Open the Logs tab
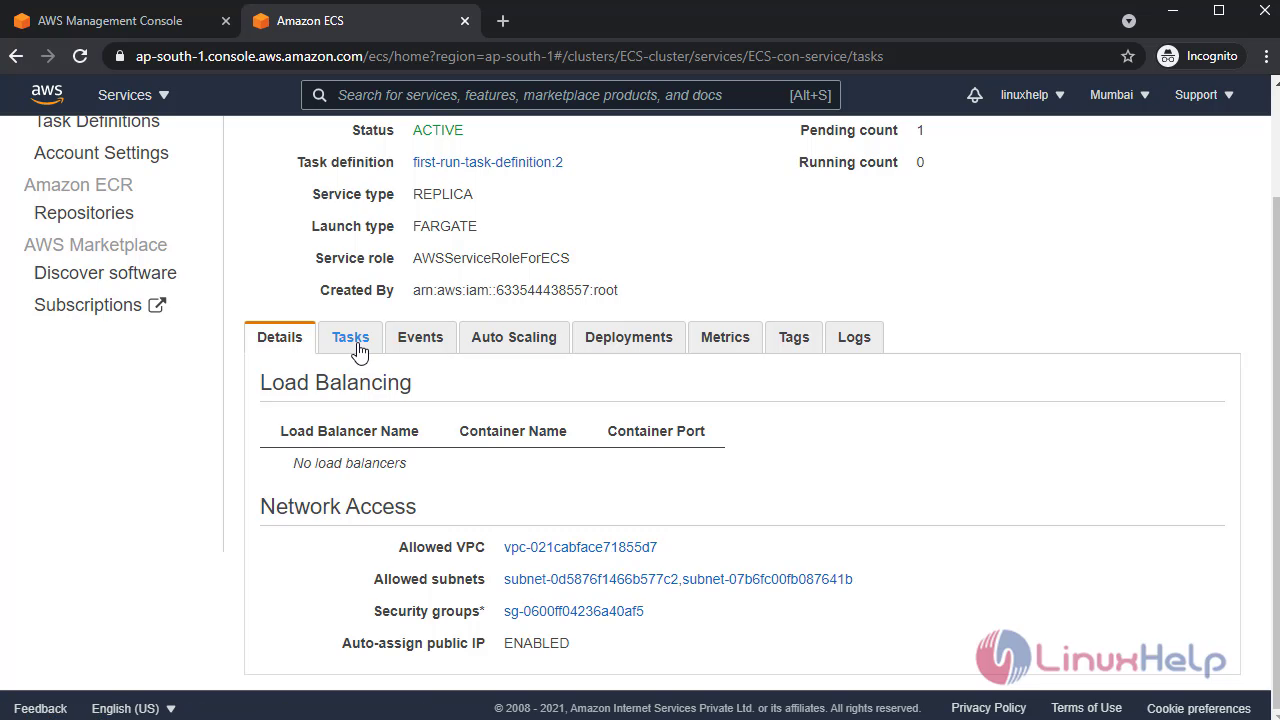The image size is (1280, 720). tap(854, 337)
